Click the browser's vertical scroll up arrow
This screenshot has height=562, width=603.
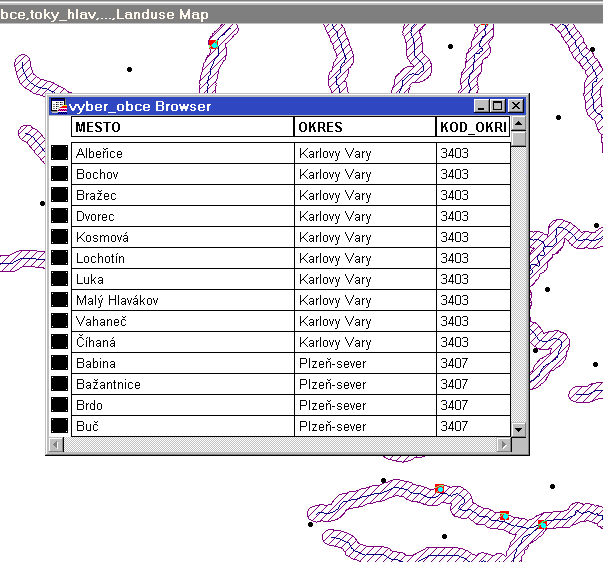pyautogui.click(x=518, y=123)
